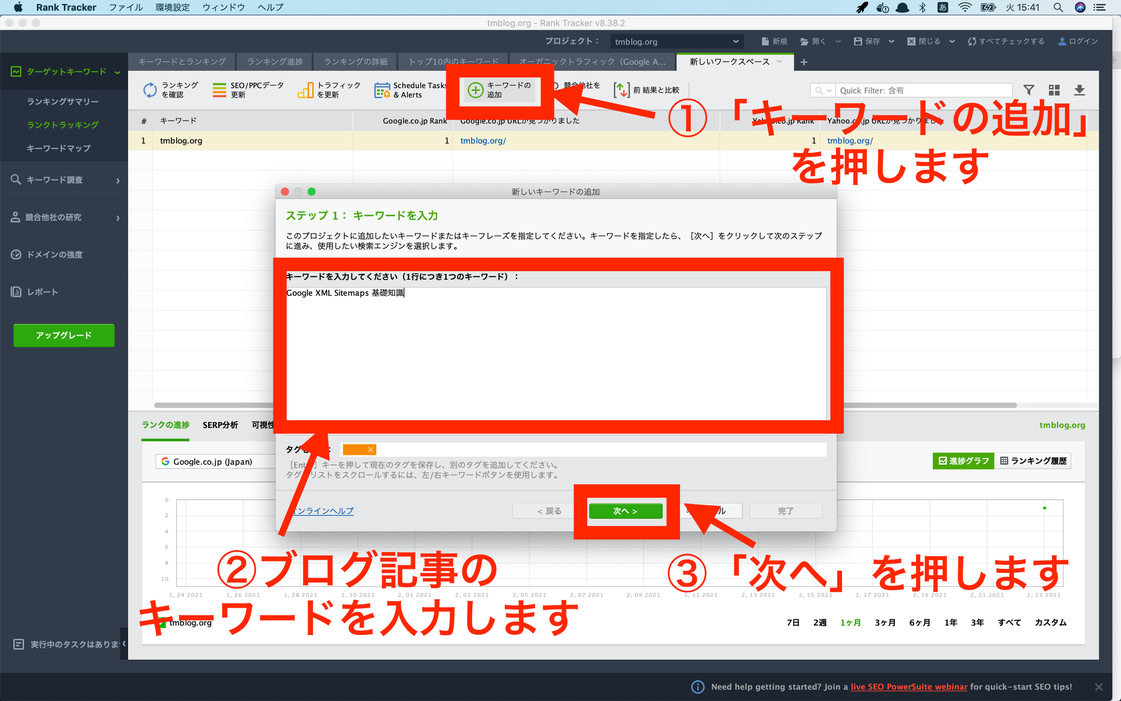Click the SEO/PPCデータ更新 toolbar icon

[x=219, y=90]
